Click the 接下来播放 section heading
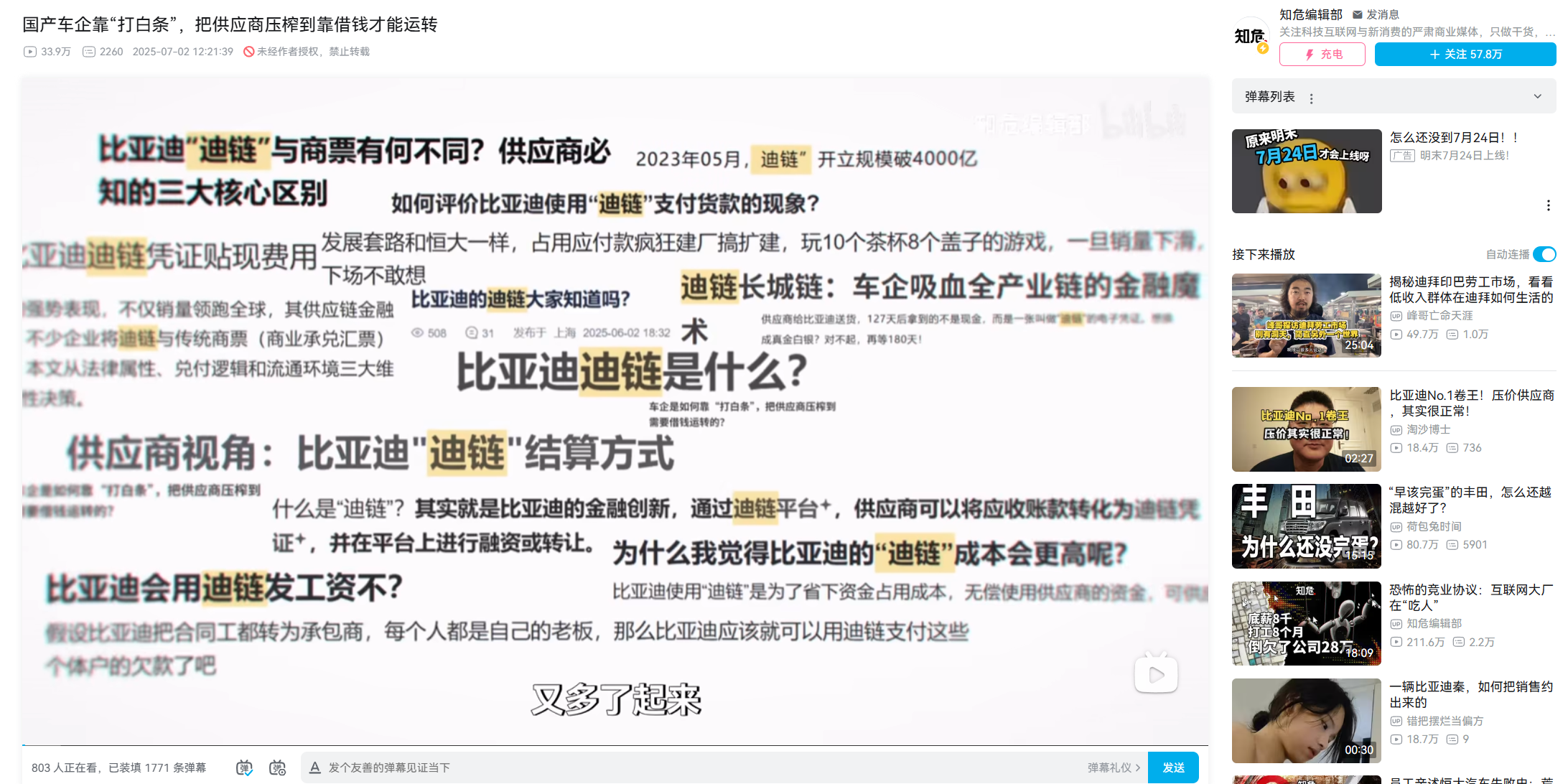 [x=1264, y=254]
